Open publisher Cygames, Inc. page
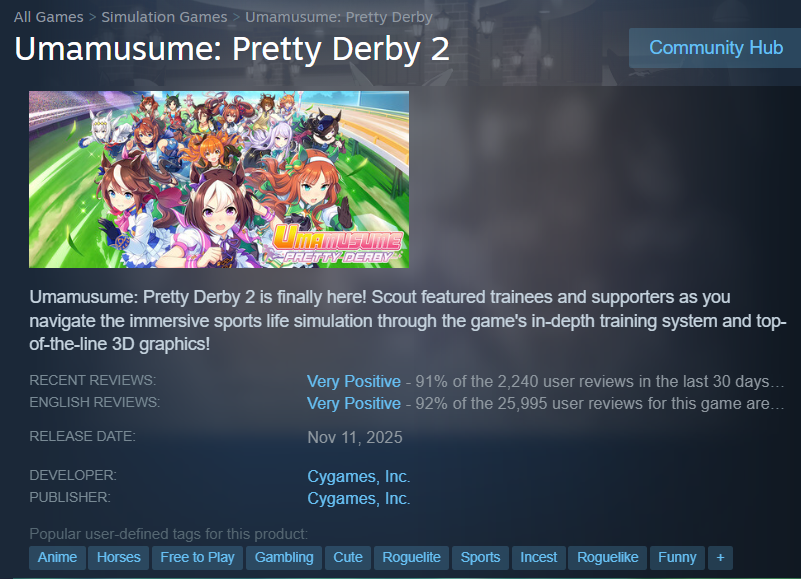This screenshot has width=801, height=579. [x=359, y=498]
